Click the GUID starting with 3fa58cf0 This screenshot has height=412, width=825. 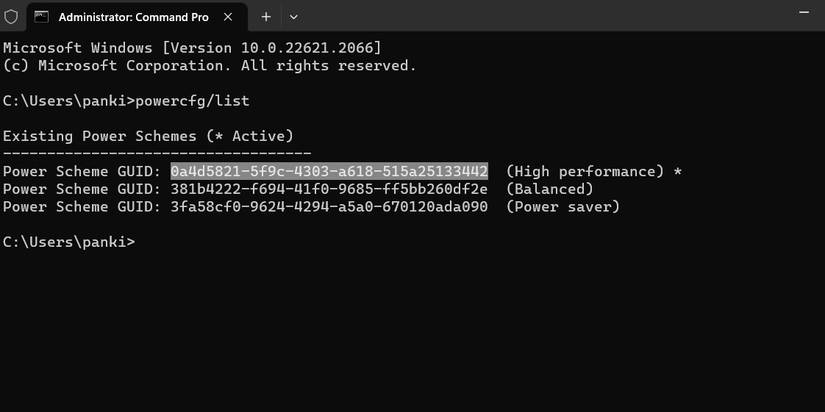[x=329, y=207]
